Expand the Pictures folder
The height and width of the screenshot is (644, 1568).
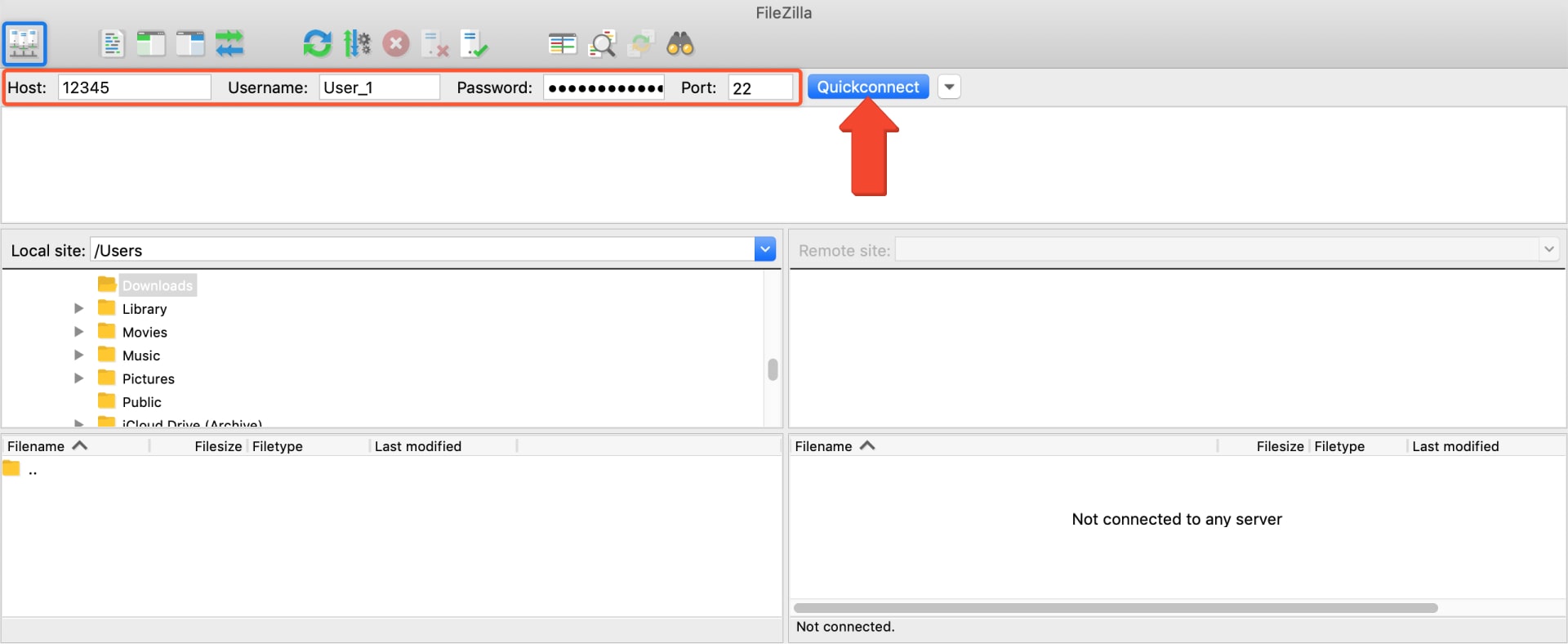click(79, 378)
